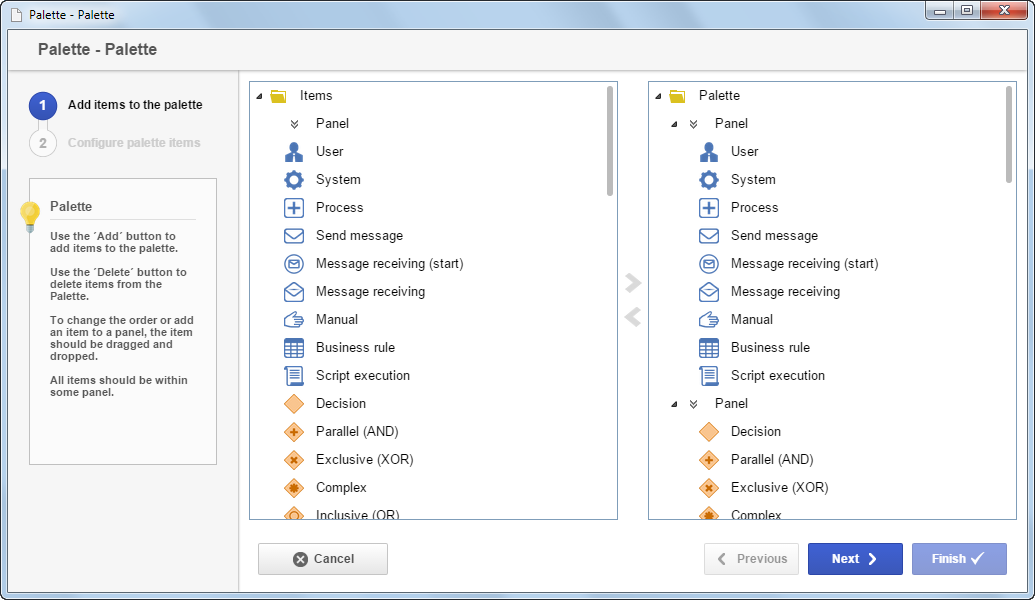Select 'Complex' text in Items list
The image size is (1035, 600).
tap(341, 488)
